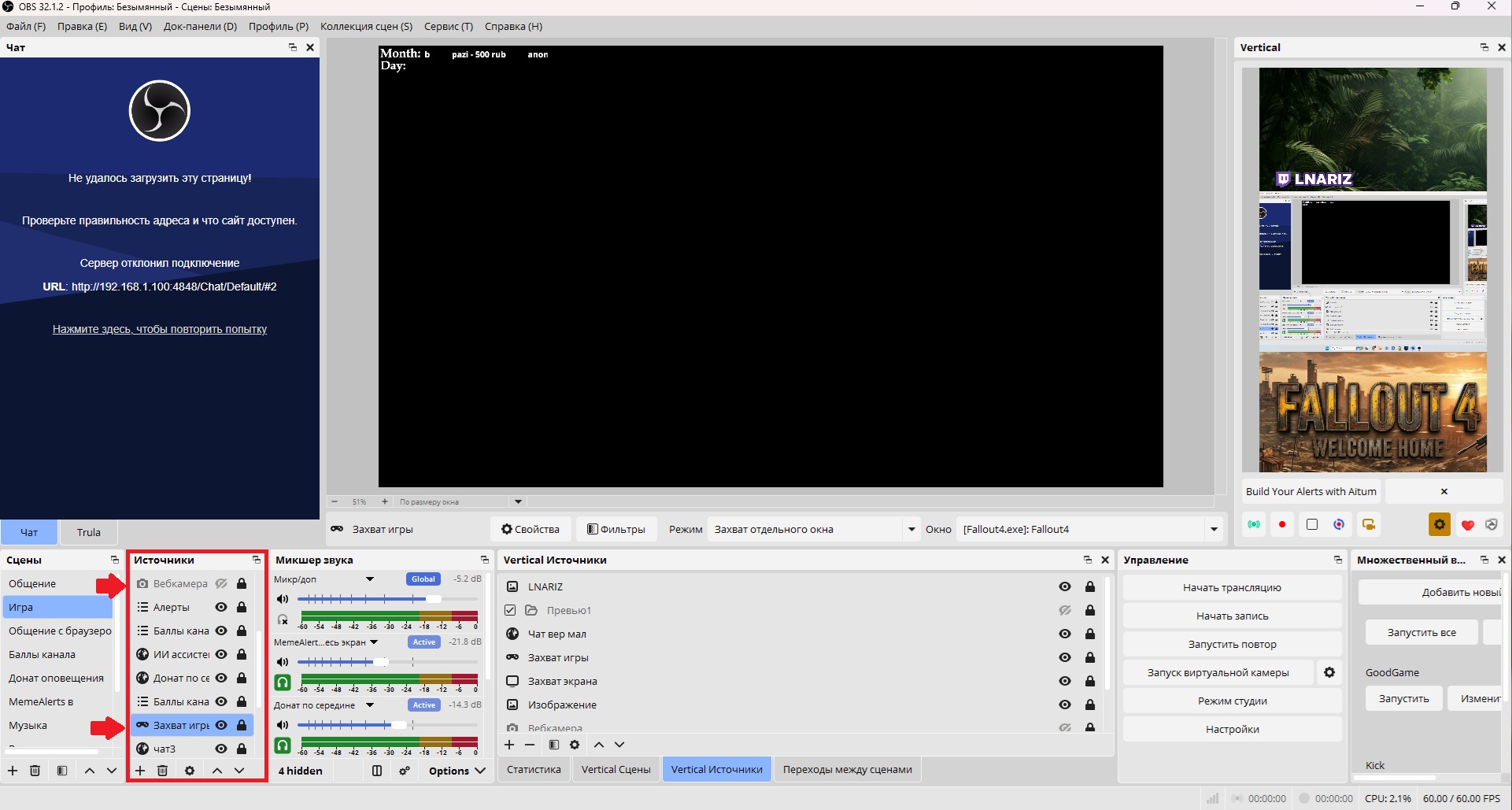Expand the Донат по середине channel menu arrow
The image size is (1512, 810).
(369, 705)
